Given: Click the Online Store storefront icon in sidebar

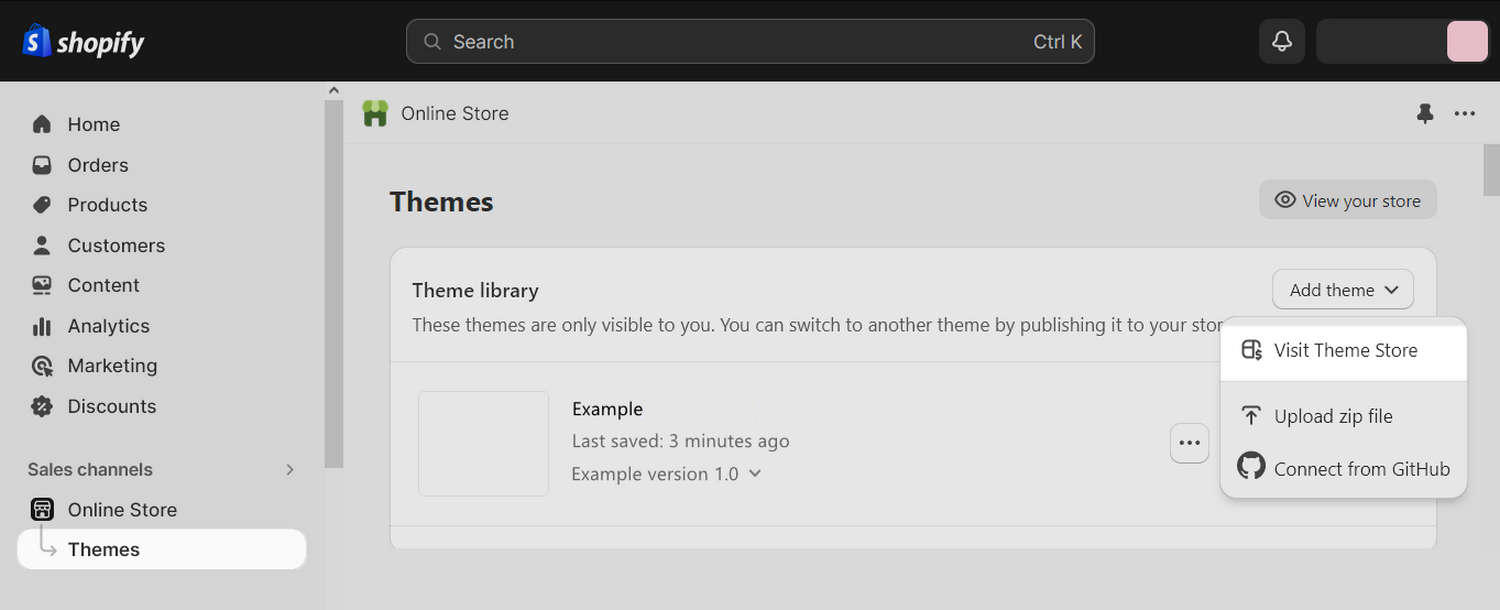Looking at the screenshot, I should (42, 509).
